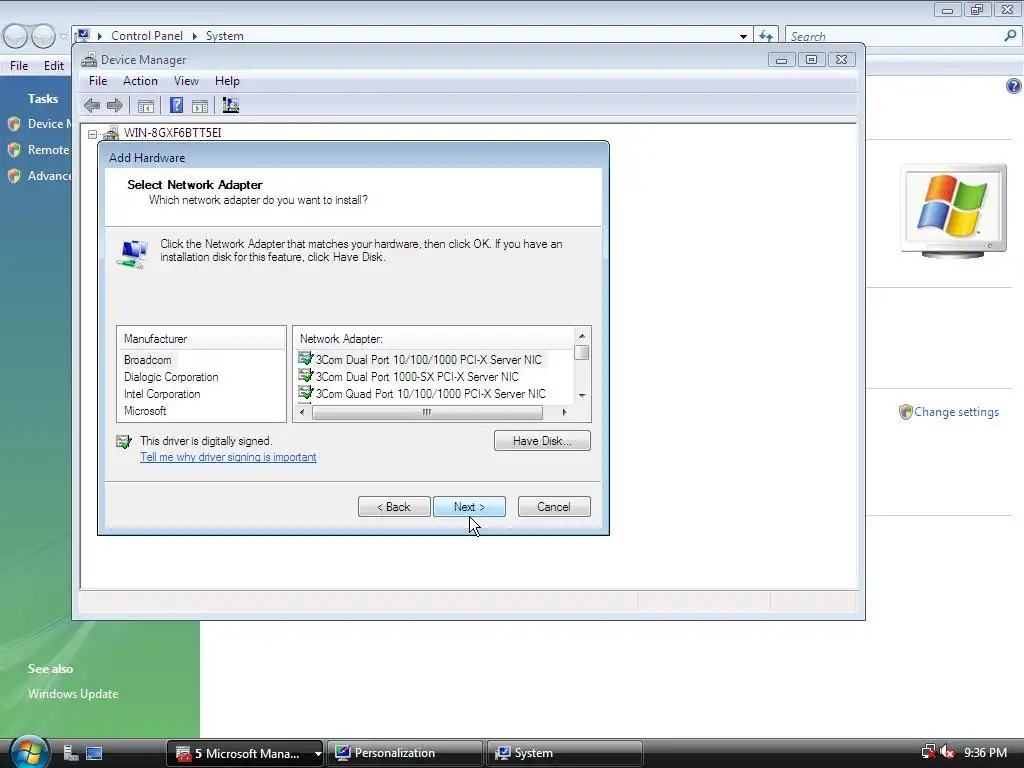The height and width of the screenshot is (768, 1024).
Task: Click the Windows logo monitor image
Action: pos(953,210)
